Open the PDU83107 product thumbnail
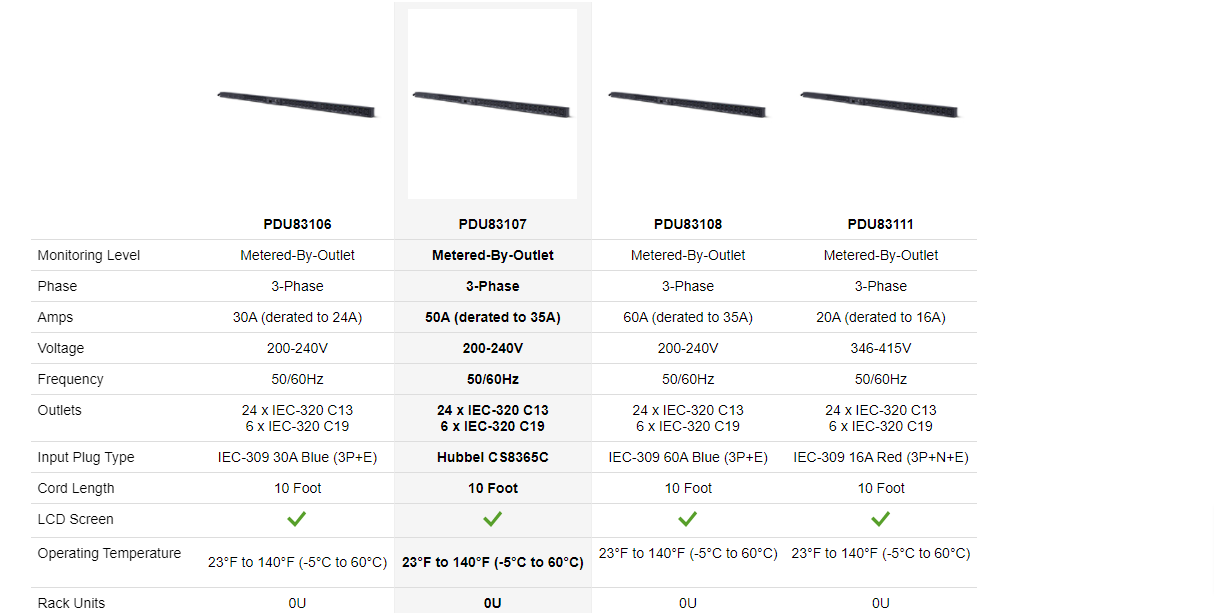Viewport: 1214px width, 613px height. click(492, 103)
